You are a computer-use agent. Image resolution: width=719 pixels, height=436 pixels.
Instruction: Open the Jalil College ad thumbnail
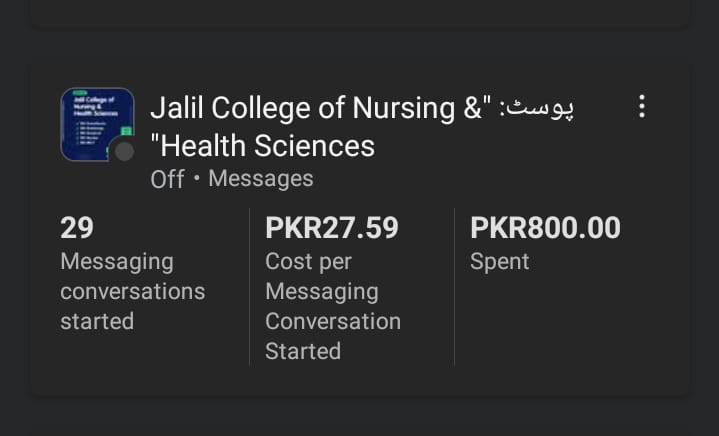tap(96, 123)
